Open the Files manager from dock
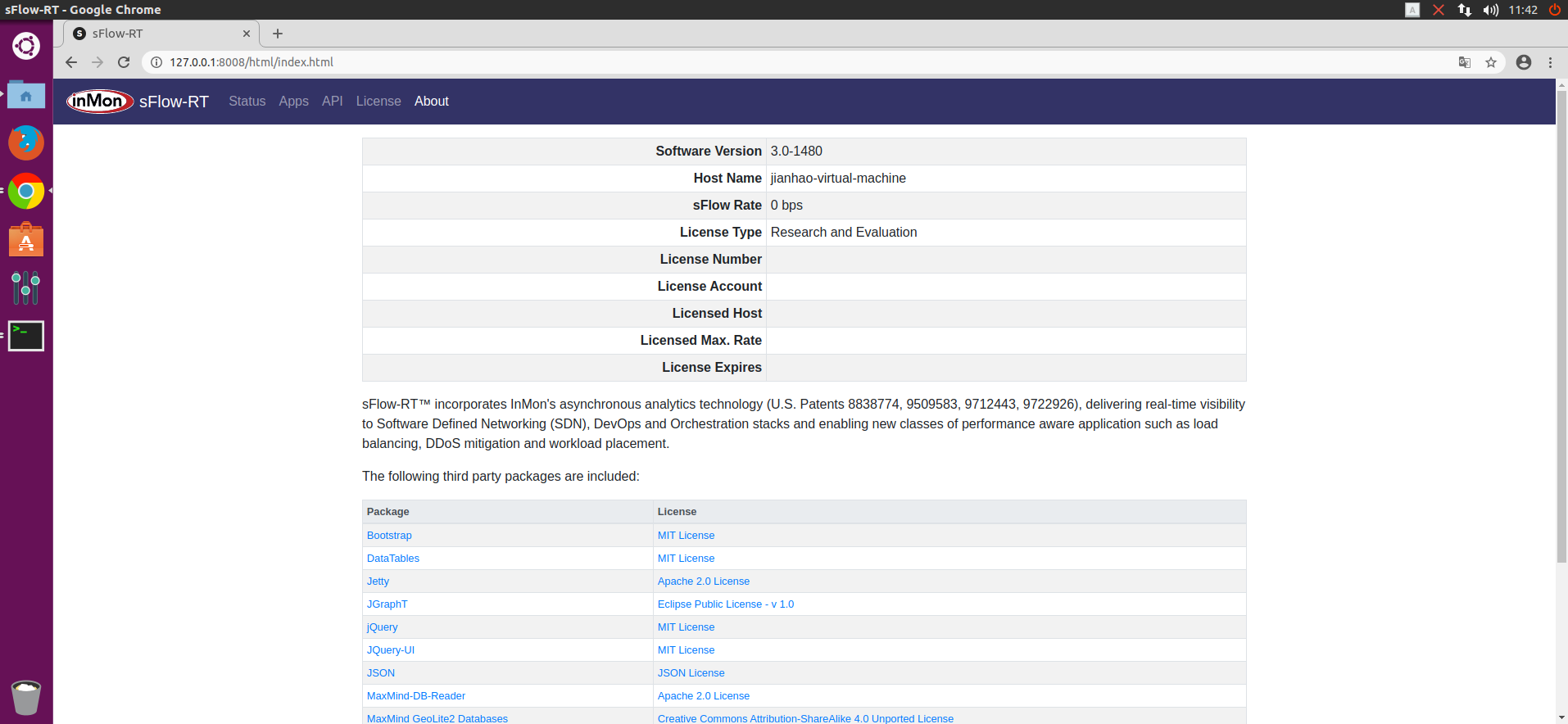 (26, 95)
